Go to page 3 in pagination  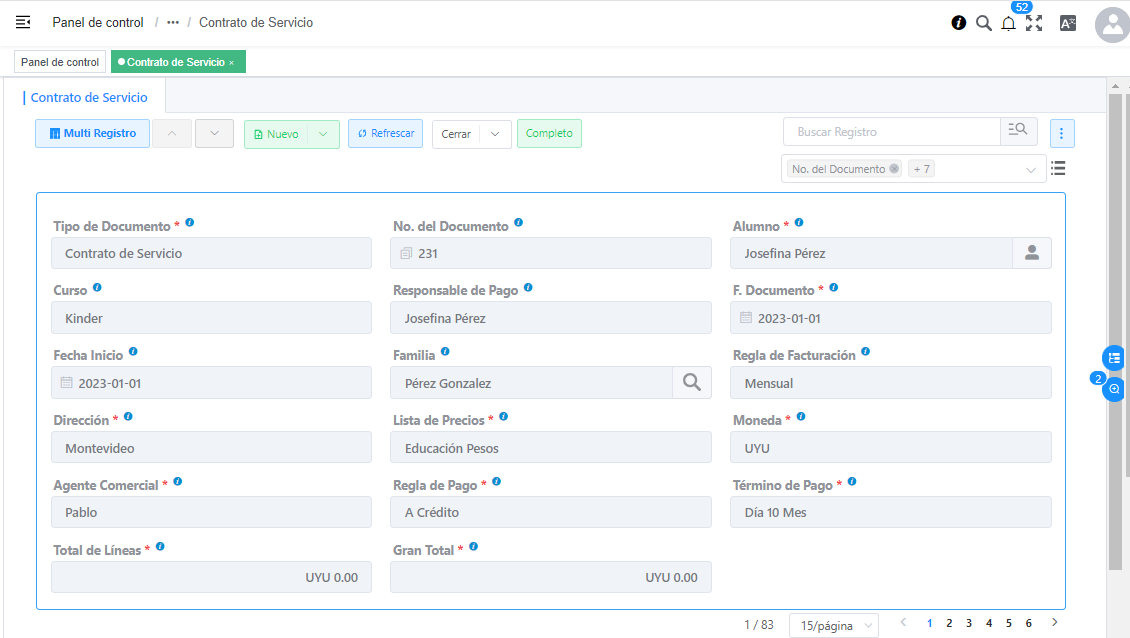(x=969, y=624)
